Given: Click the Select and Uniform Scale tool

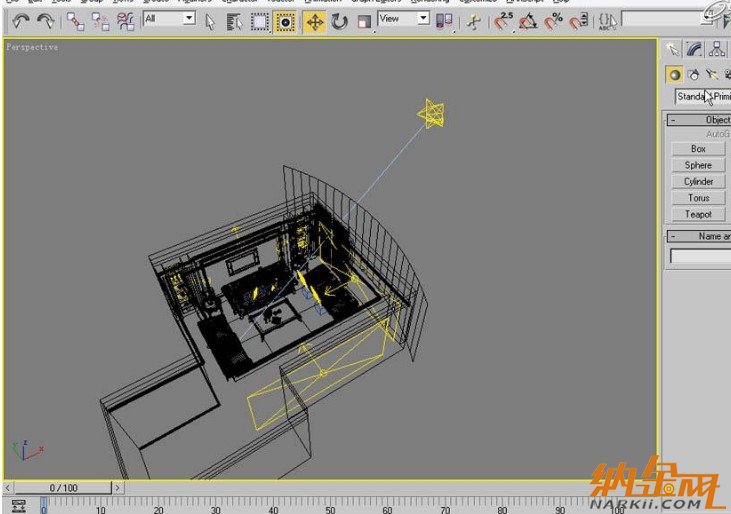Looking at the screenshot, I should (363, 21).
